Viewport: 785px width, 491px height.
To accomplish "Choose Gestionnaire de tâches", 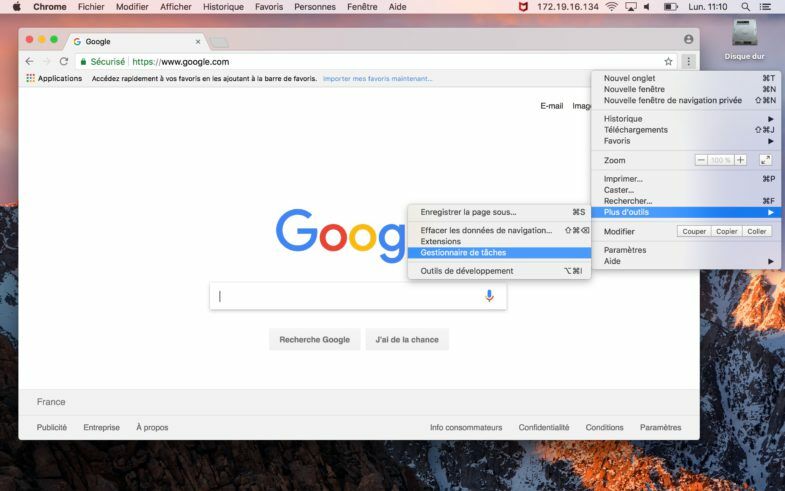I will pyautogui.click(x=499, y=253).
